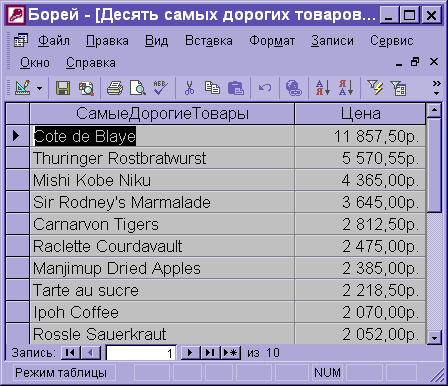
Task: Open the Сервис menu
Action: click(x=392, y=41)
